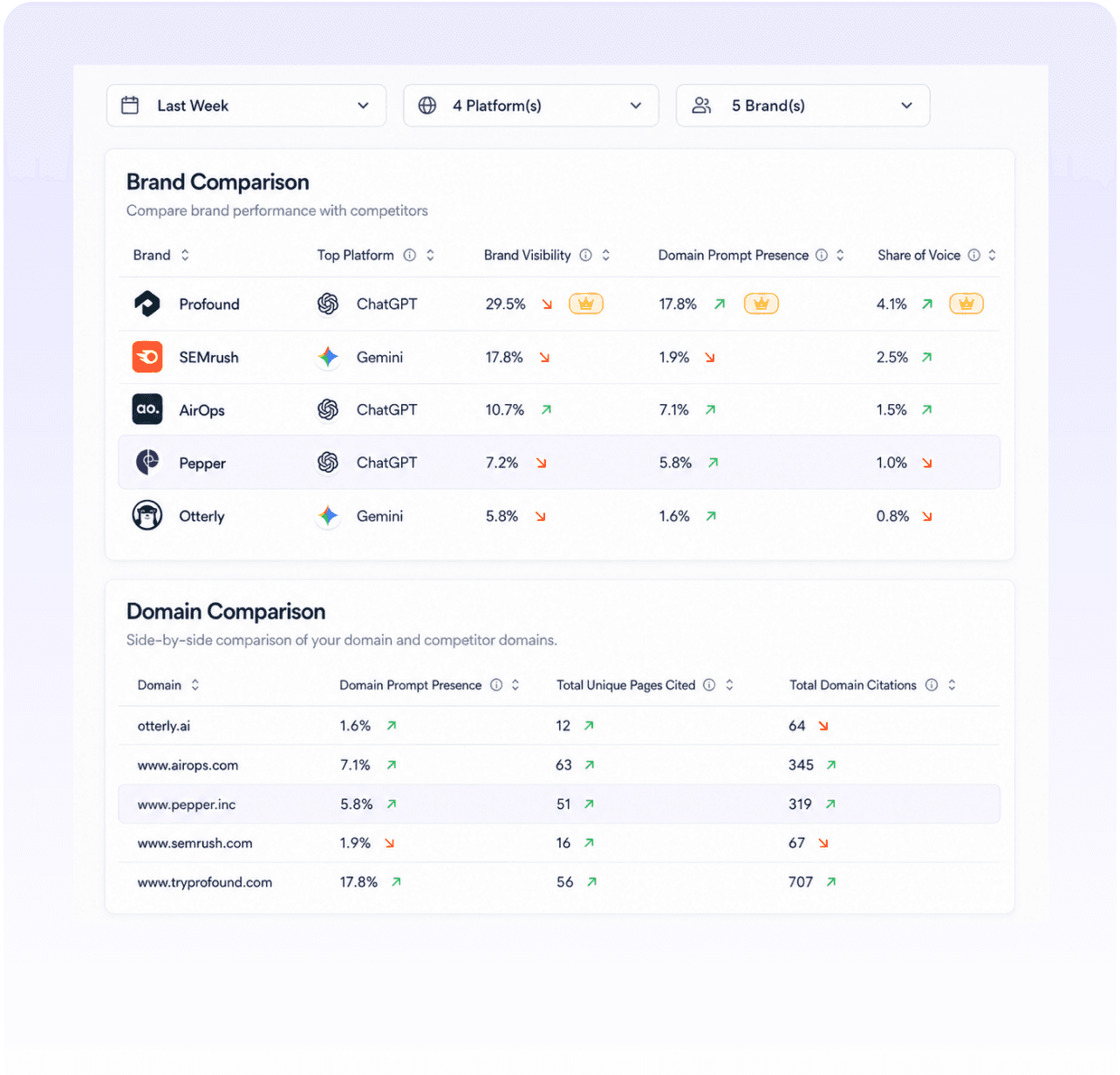Click info icon next to Total Domain Citations
The height and width of the screenshot is (1075, 1120).
tap(932, 685)
